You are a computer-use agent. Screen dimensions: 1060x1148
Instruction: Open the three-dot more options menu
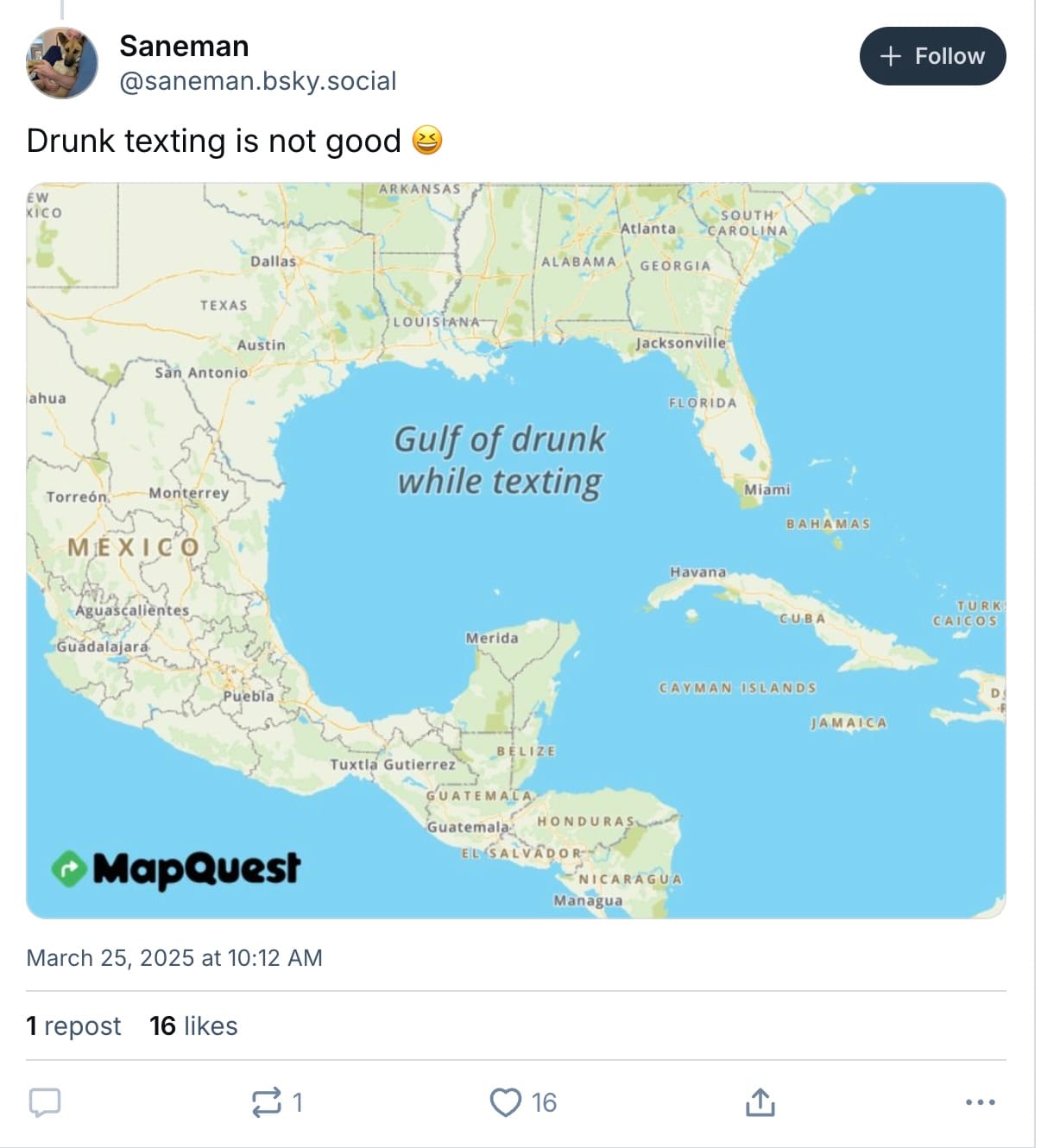click(x=980, y=1102)
